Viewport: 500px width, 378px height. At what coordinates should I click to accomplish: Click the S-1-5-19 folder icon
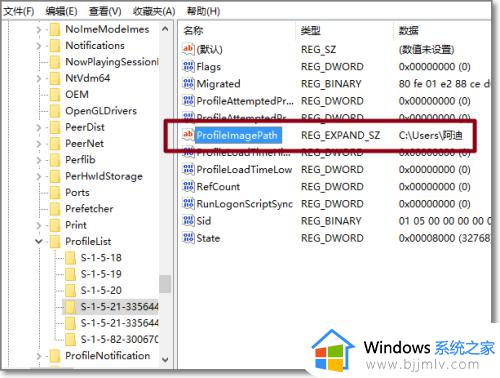click(x=70, y=274)
